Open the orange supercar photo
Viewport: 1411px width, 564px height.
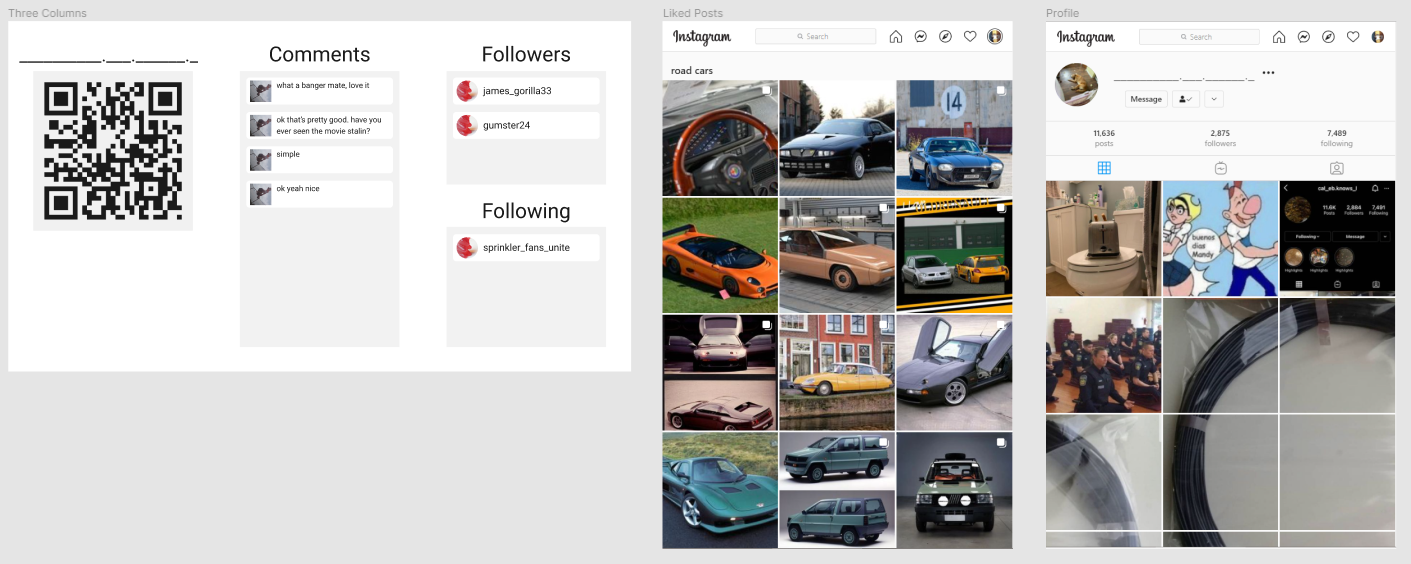point(720,255)
